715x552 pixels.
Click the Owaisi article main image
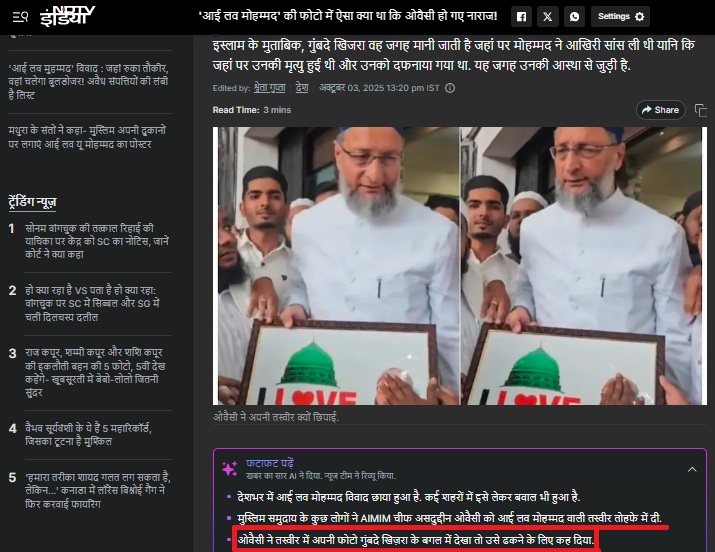click(x=460, y=266)
